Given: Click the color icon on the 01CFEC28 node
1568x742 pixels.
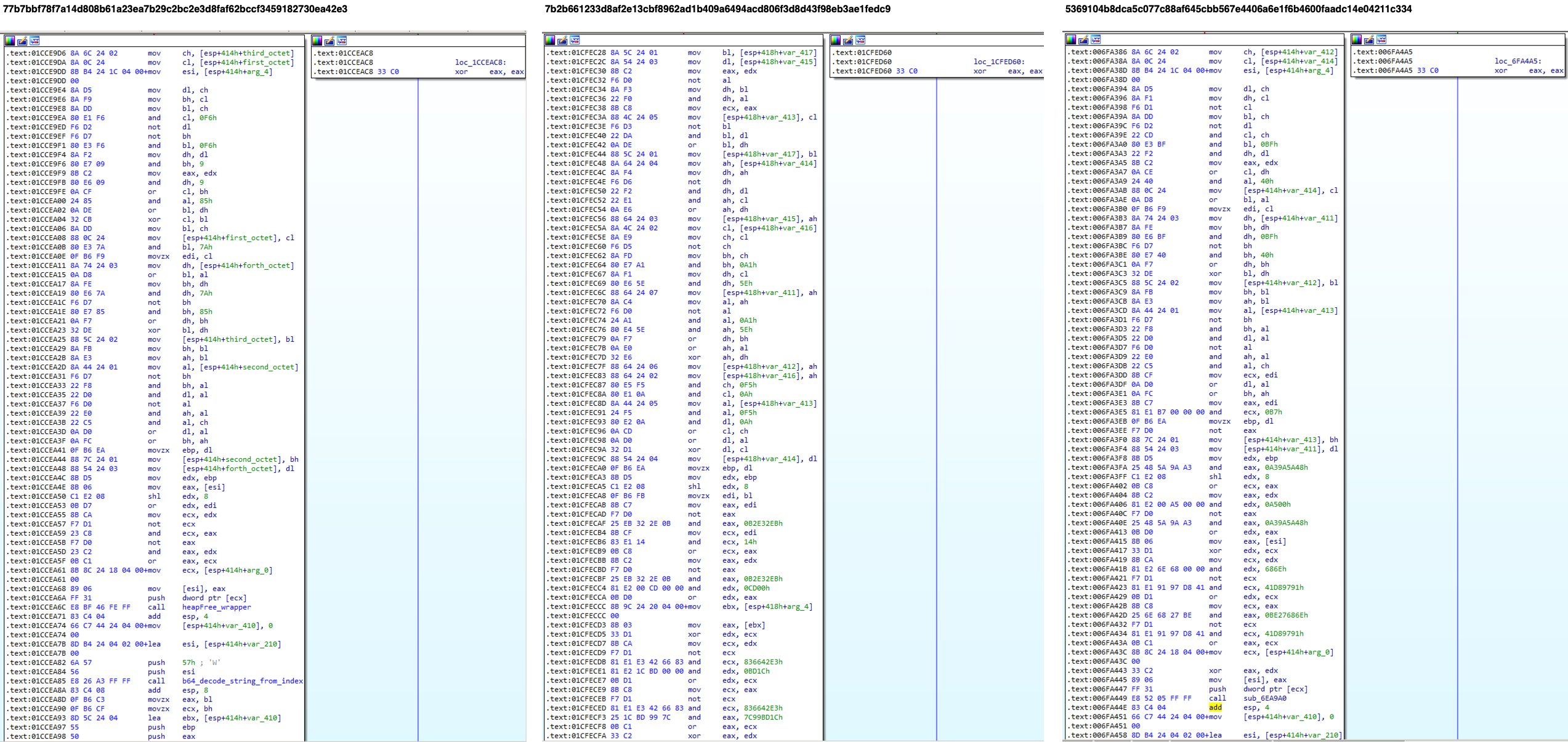Looking at the screenshot, I should 550,40.
